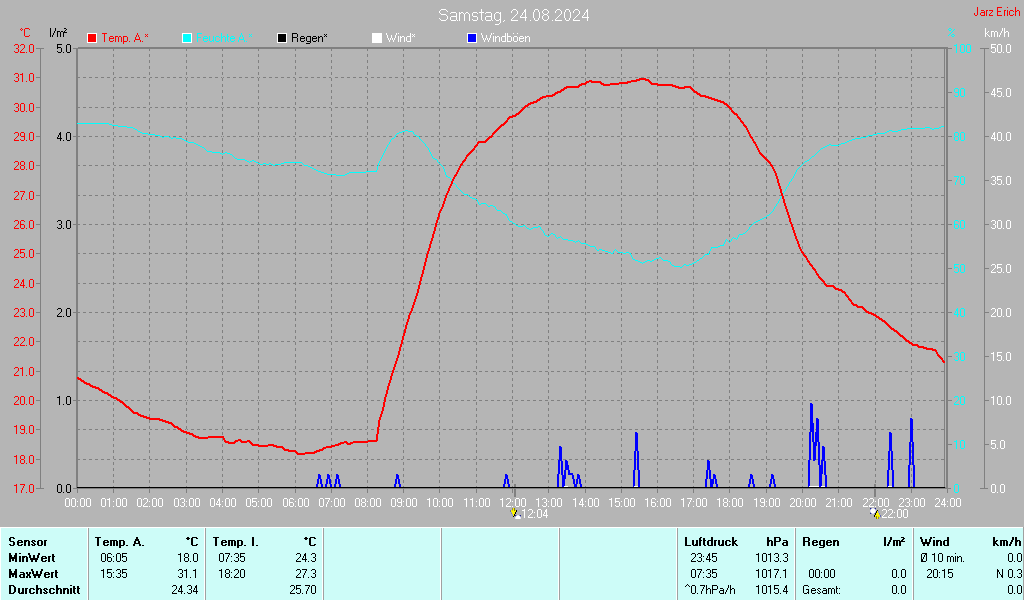Click the marker icon beside 22:00
1024x600 pixels.
[874, 513]
